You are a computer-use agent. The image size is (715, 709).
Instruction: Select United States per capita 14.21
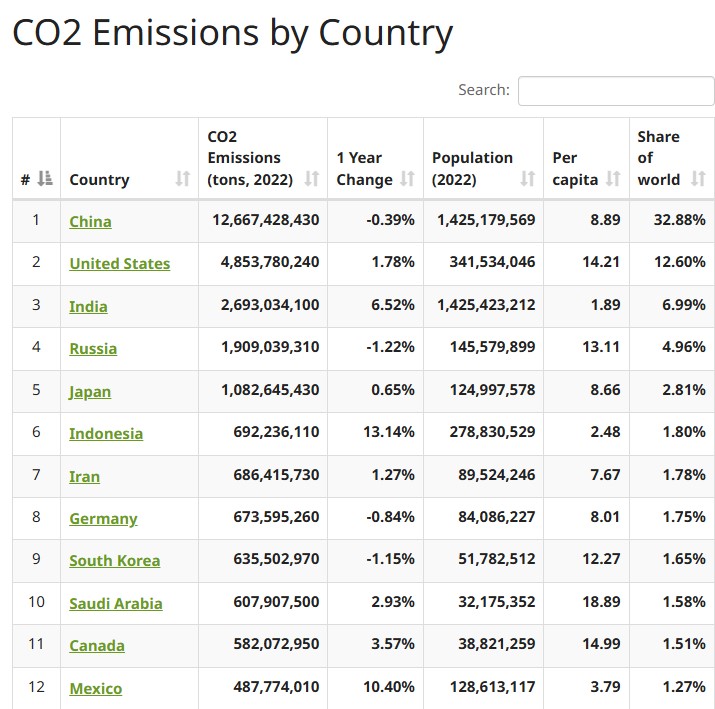pos(601,262)
